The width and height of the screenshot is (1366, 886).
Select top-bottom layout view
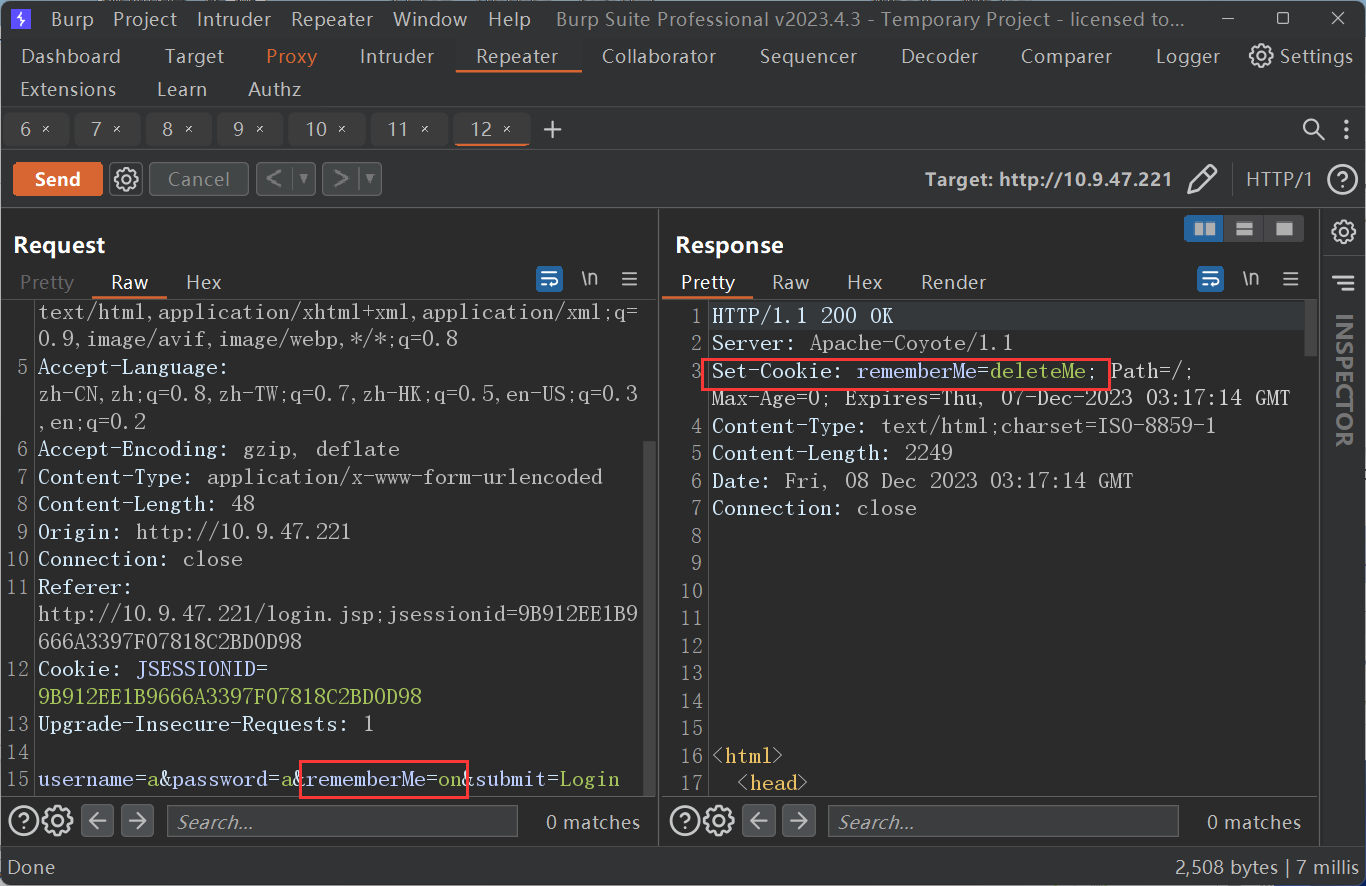pos(1244,229)
